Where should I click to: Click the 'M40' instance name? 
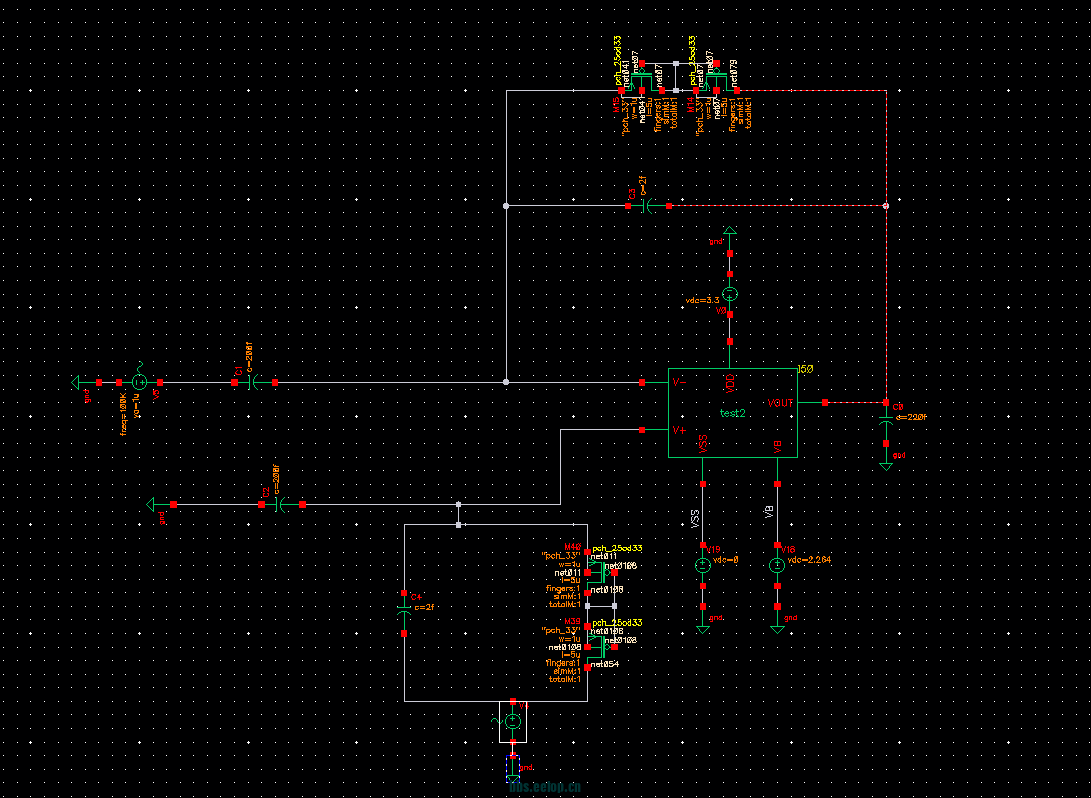coord(572,547)
